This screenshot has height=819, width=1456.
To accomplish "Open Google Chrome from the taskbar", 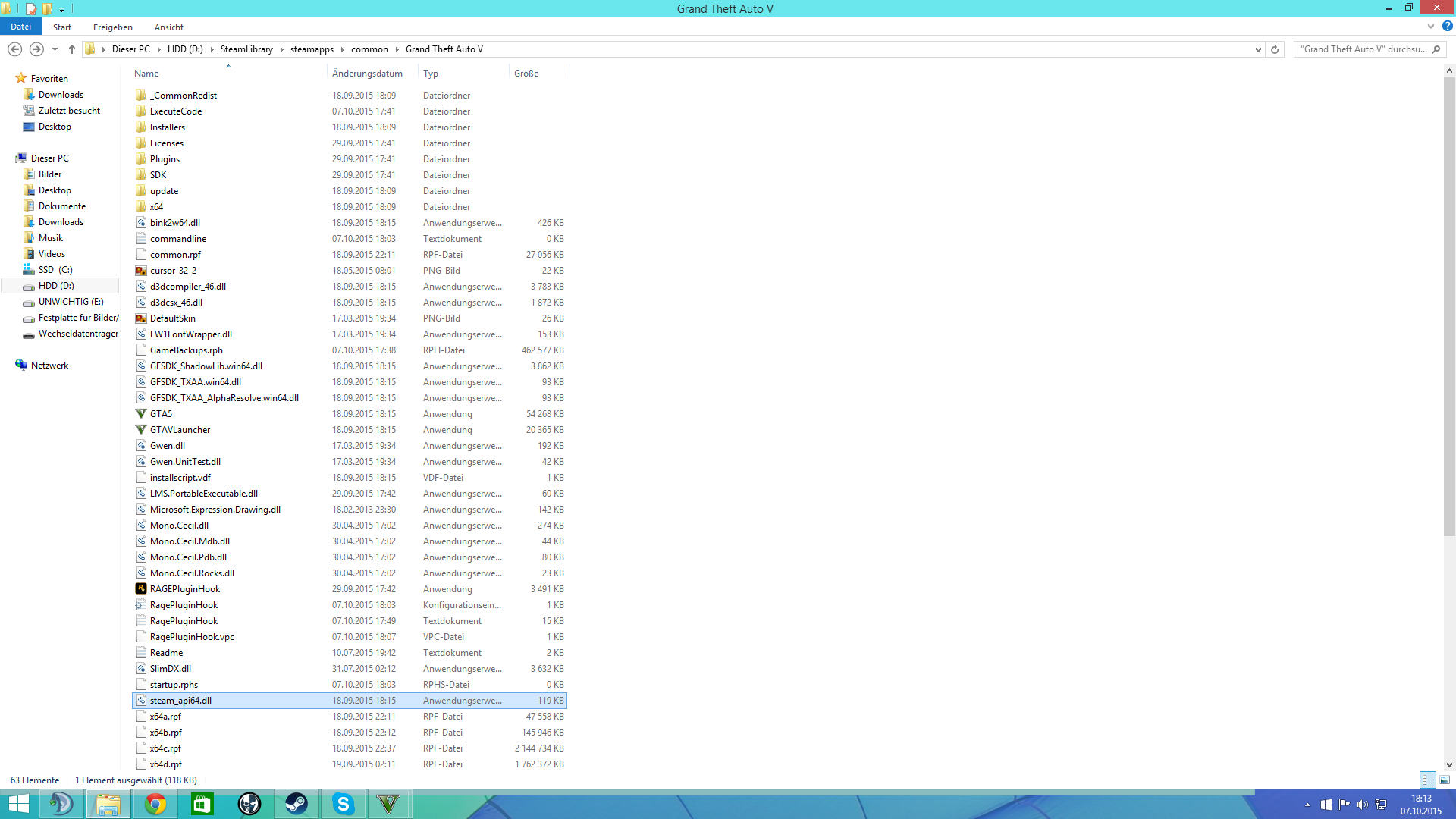I will coord(155,804).
